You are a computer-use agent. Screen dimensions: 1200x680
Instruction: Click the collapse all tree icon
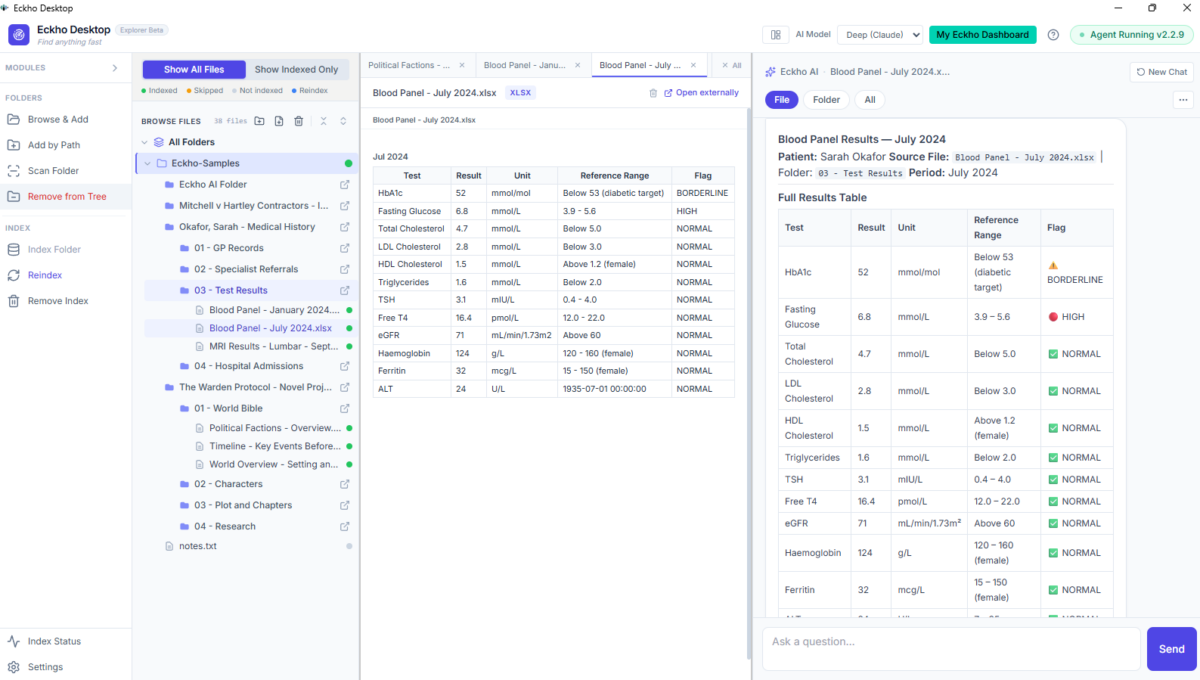[x=324, y=121]
